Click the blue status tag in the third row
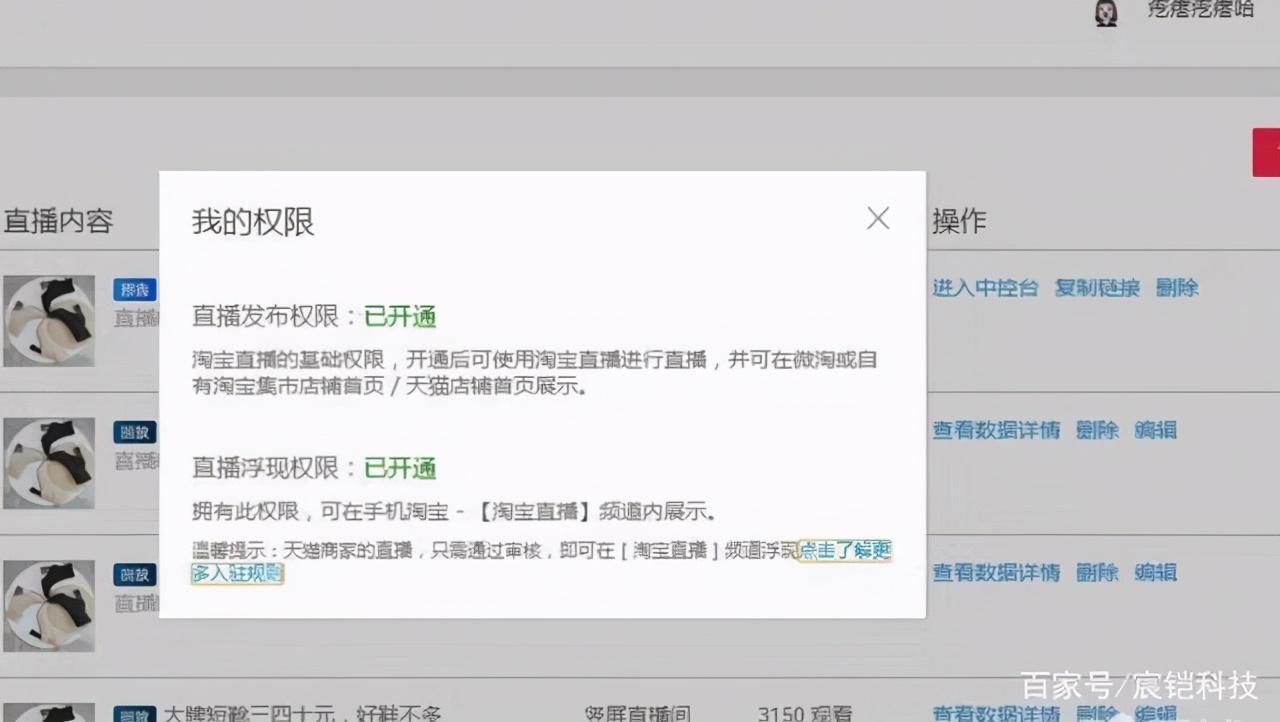Image resolution: width=1280 pixels, height=722 pixels. 134,575
